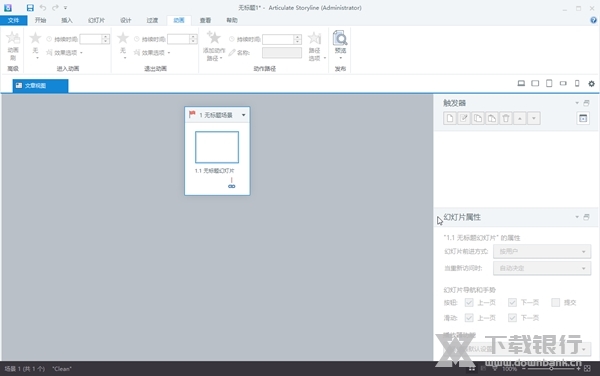Click motion path 名称 name field
This screenshot has height=376, width=600.
pos(282,53)
